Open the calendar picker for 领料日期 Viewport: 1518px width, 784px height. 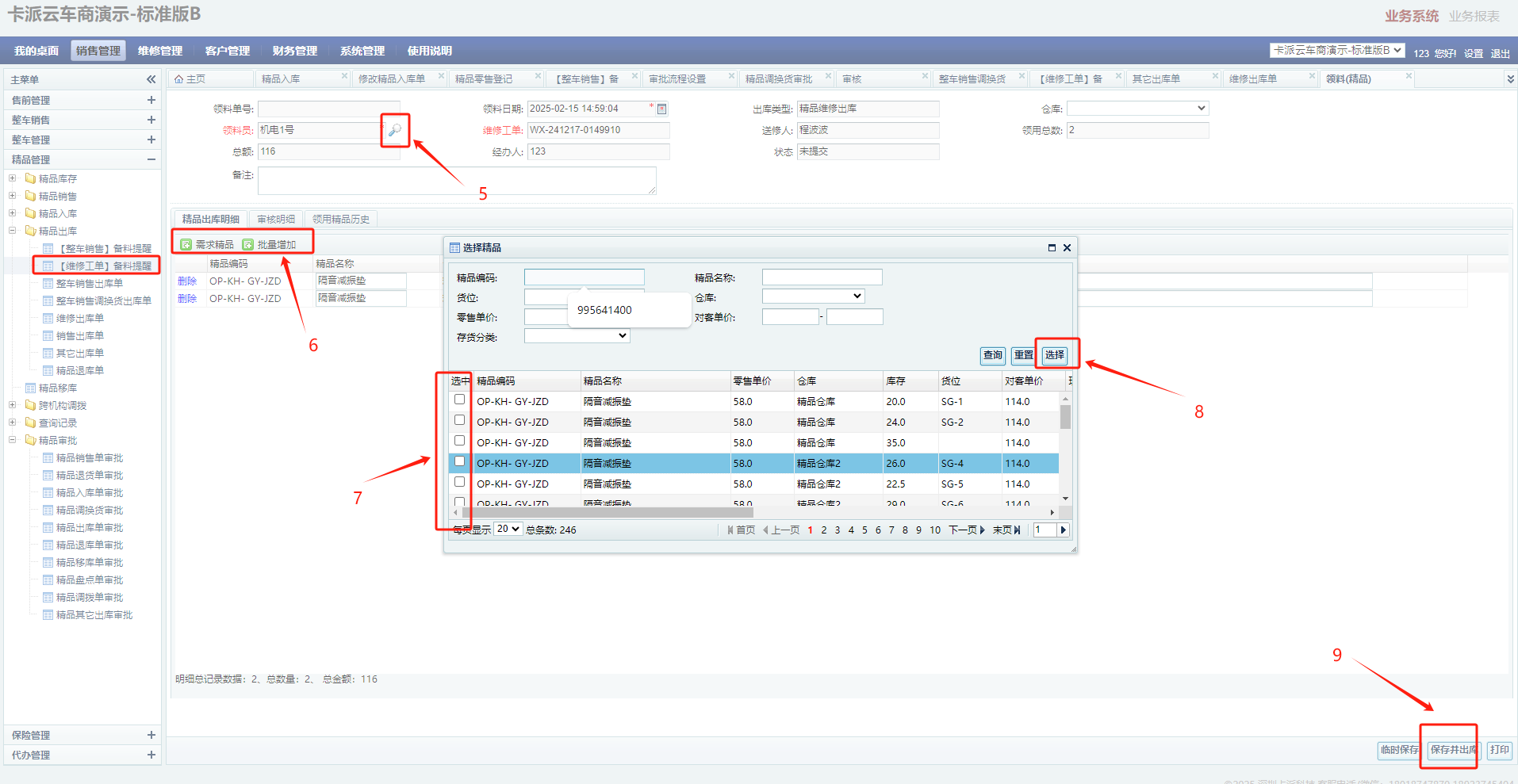point(662,109)
